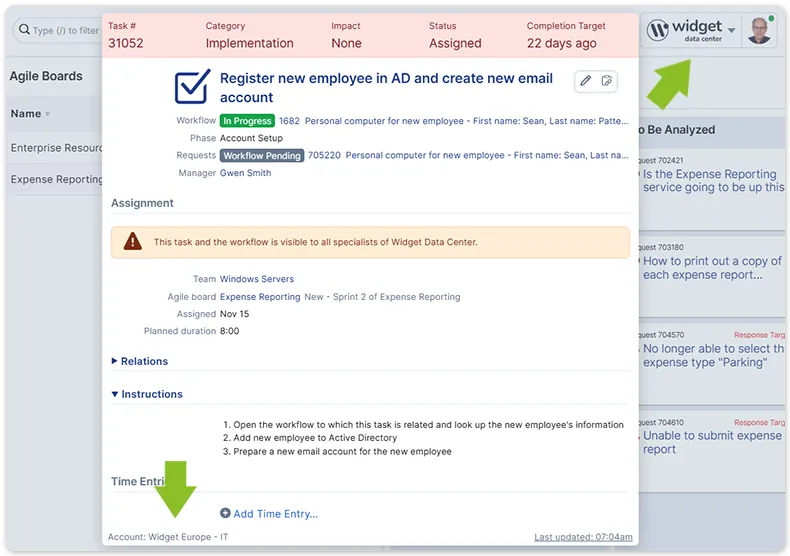Click the Request 702421 label
Screen dimensions: 790x556
point(661,160)
